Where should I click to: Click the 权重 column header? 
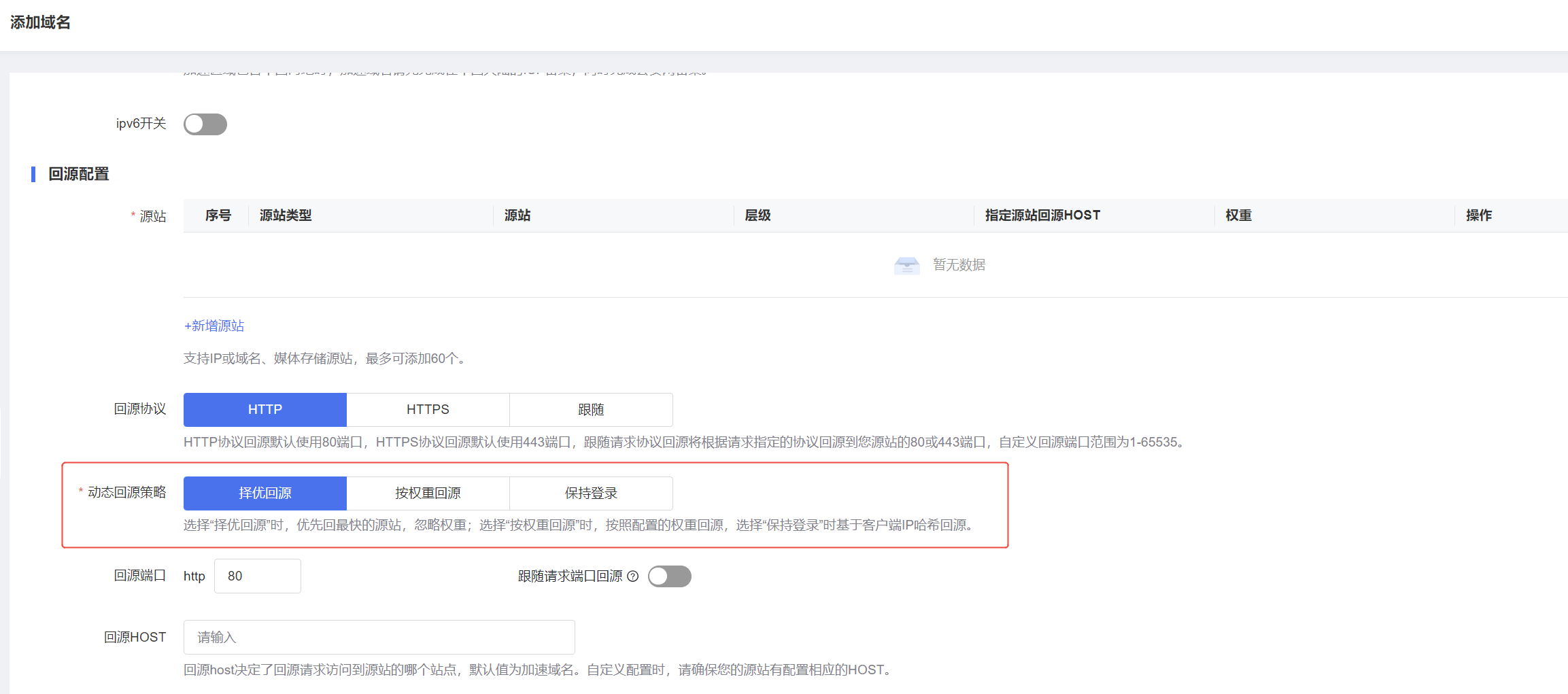(1239, 215)
